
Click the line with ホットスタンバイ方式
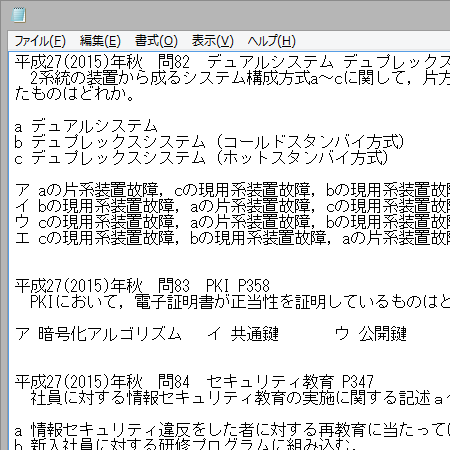(201, 158)
